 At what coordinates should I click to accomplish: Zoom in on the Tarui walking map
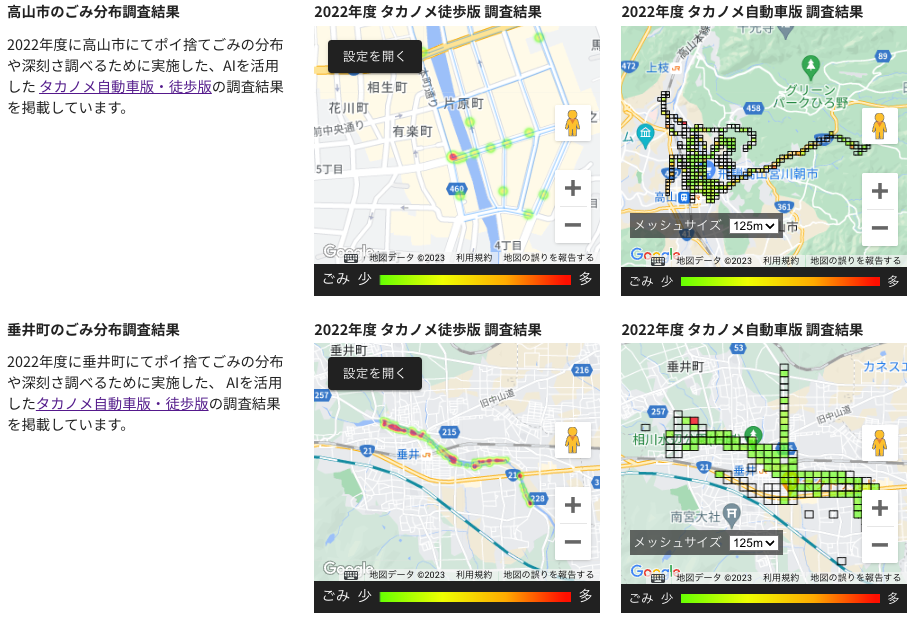[x=573, y=505]
